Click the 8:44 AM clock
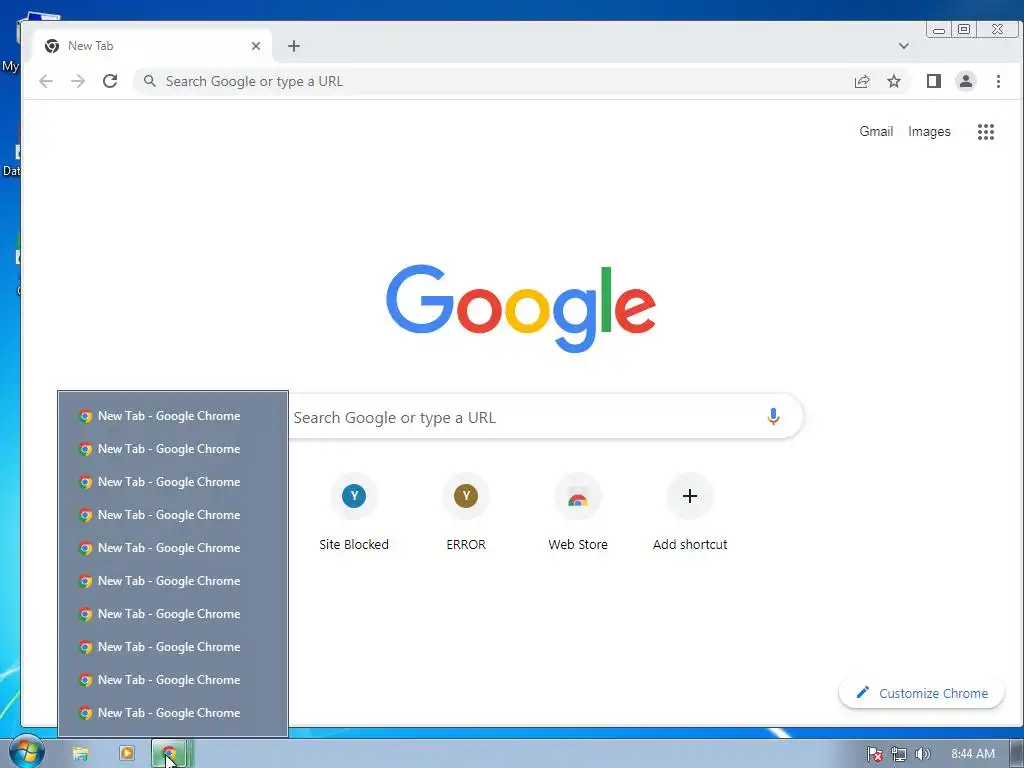The image size is (1024, 768). coord(973,754)
